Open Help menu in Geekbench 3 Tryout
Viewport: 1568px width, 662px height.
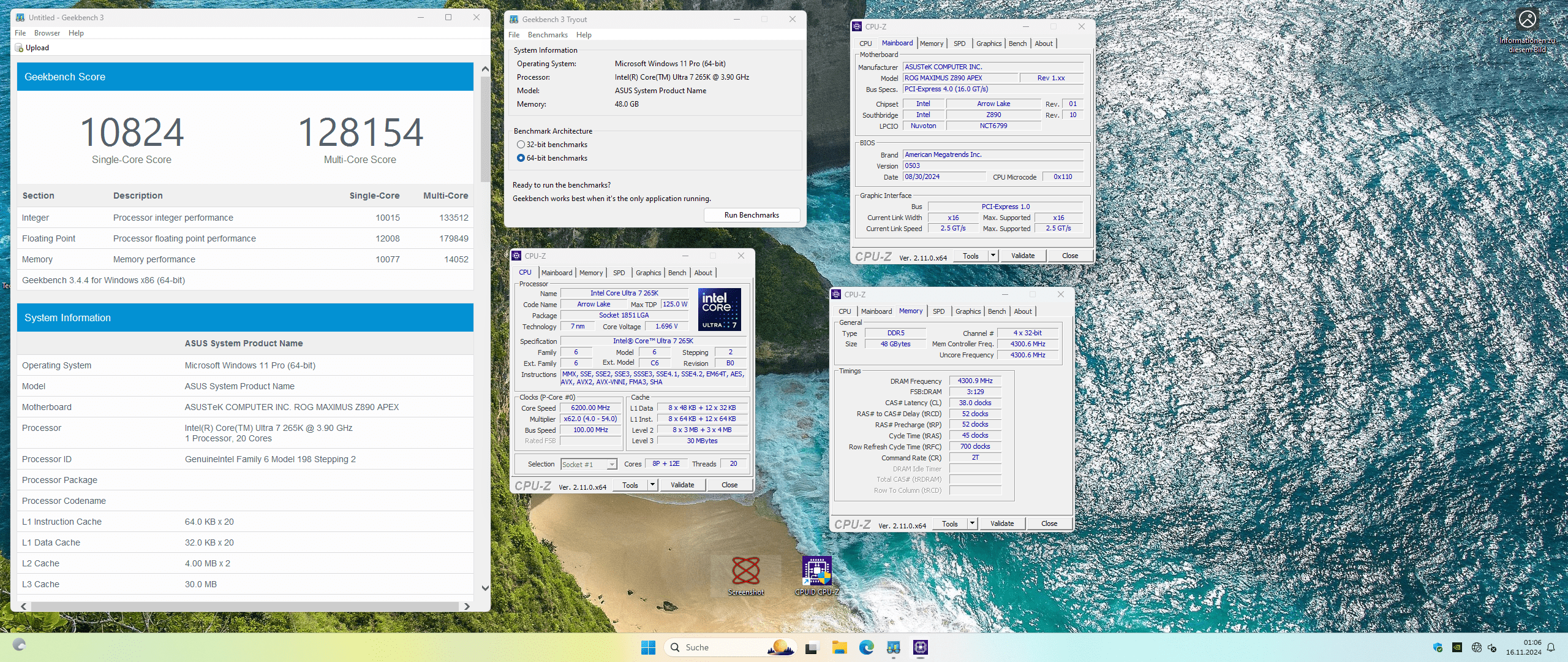click(x=584, y=35)
